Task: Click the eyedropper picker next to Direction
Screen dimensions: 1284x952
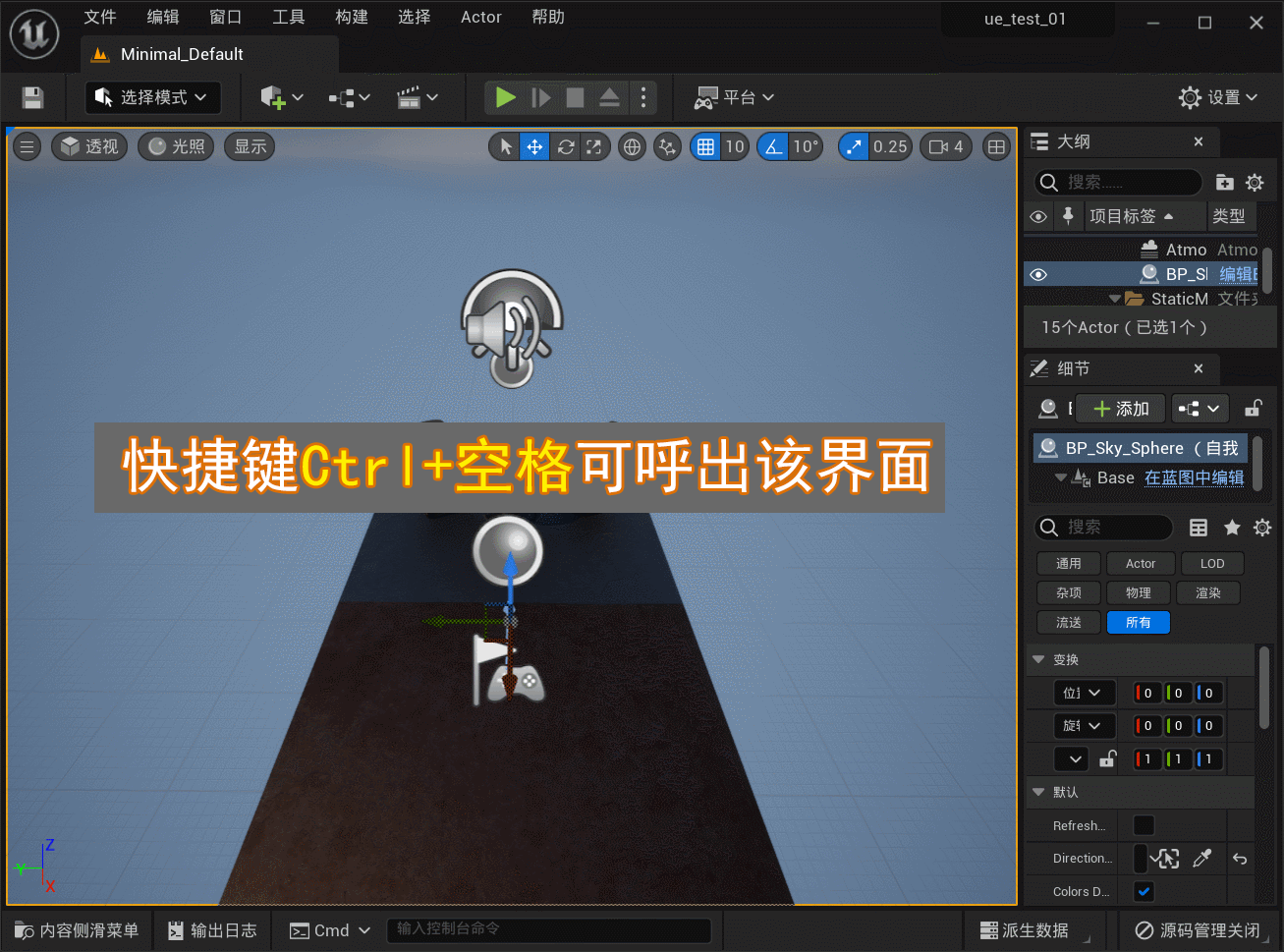Action: 1201,859
